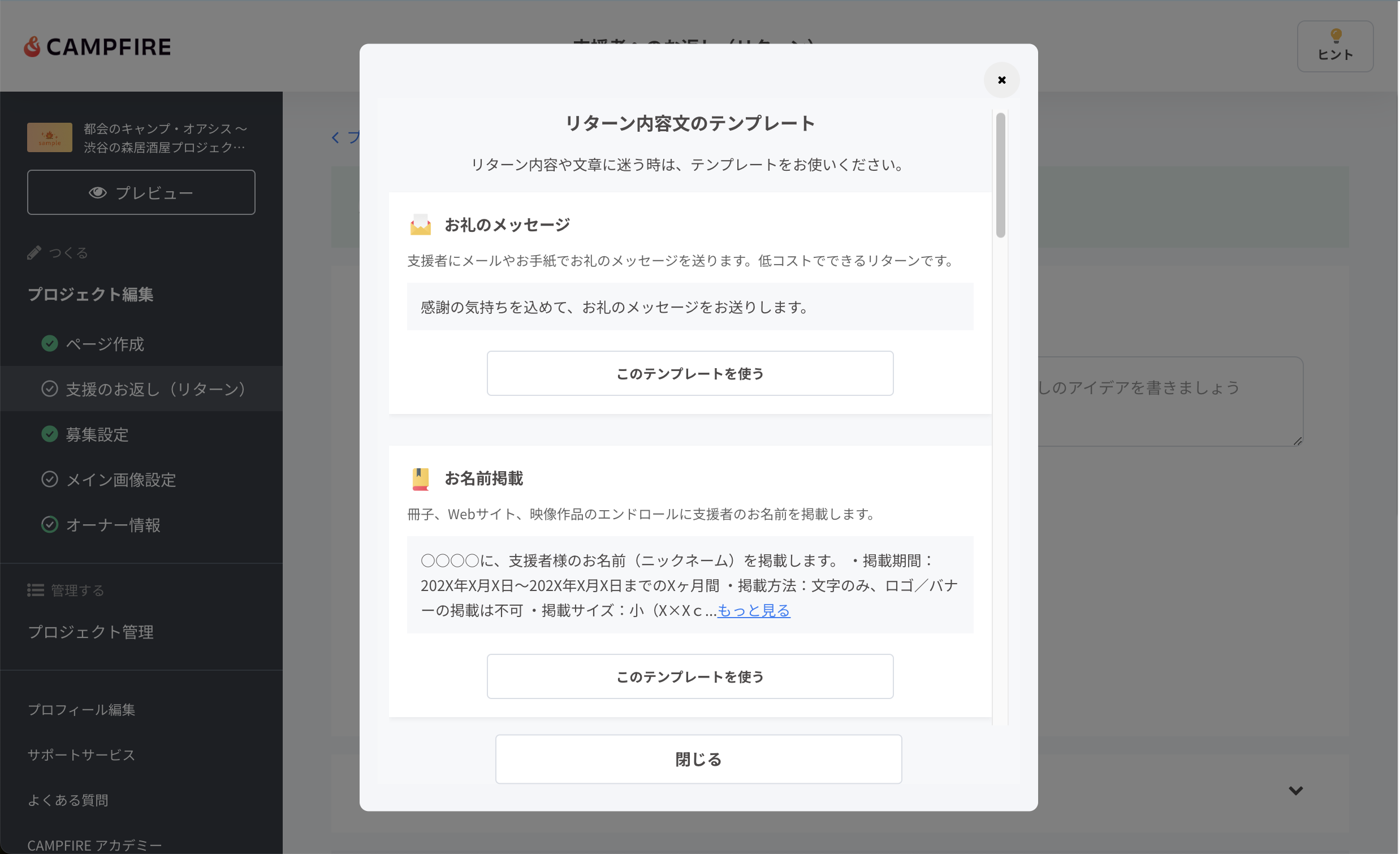The height and width of the screenshot is (854, 1400).
Task: Click the back chevron near the breadcrumb
Action: click(335, 137)
